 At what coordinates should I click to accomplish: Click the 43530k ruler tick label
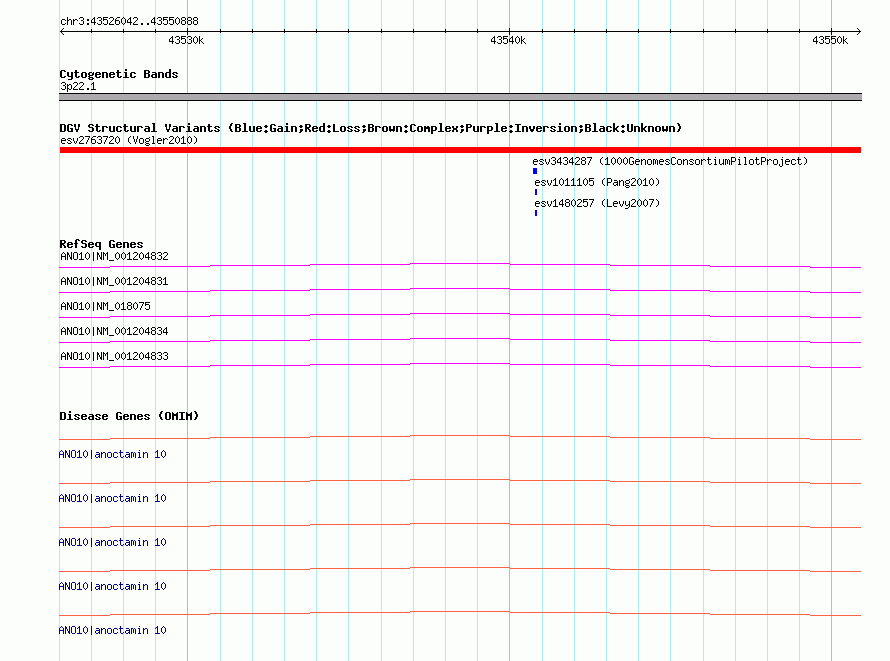[x=186, y=40]
